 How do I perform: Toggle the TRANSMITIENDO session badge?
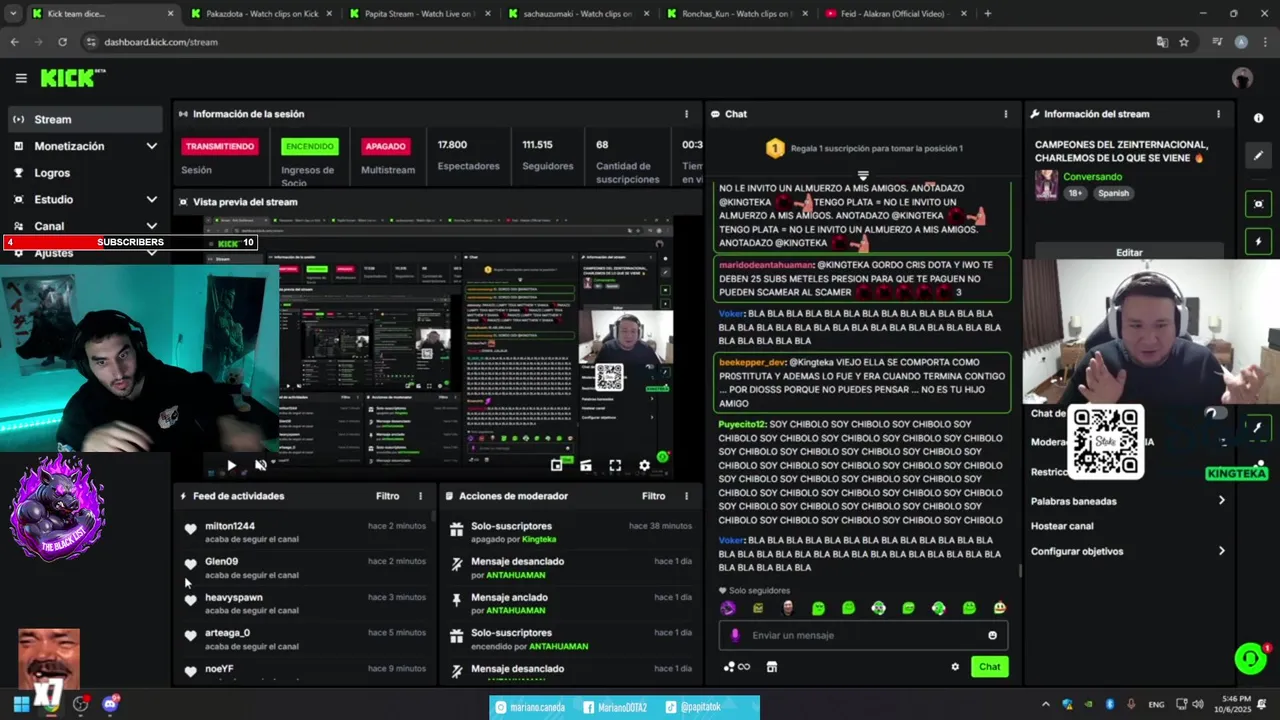220,146
